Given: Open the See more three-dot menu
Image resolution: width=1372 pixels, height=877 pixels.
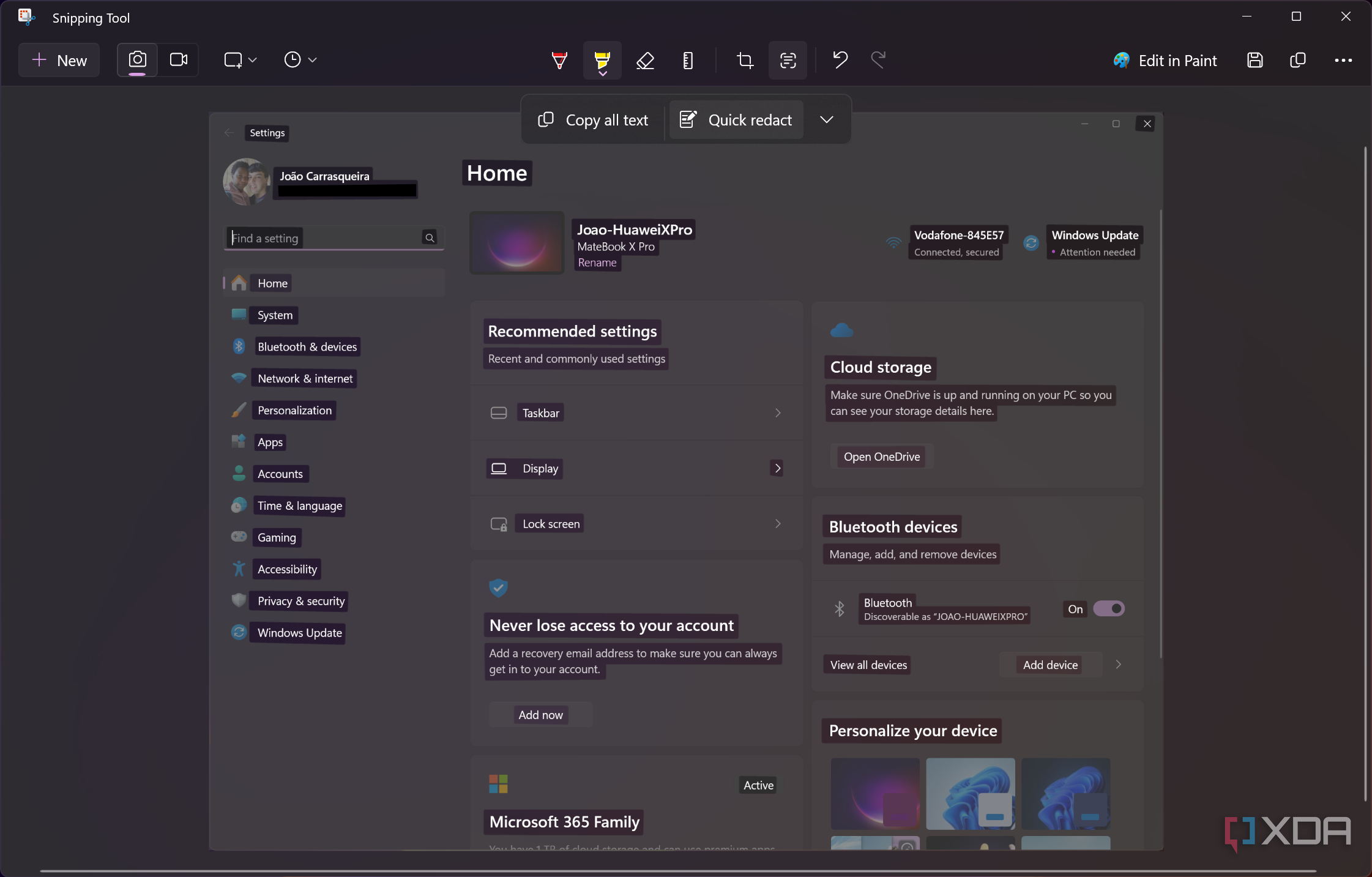Looking at the screenshot, I should coord(1343,60).
